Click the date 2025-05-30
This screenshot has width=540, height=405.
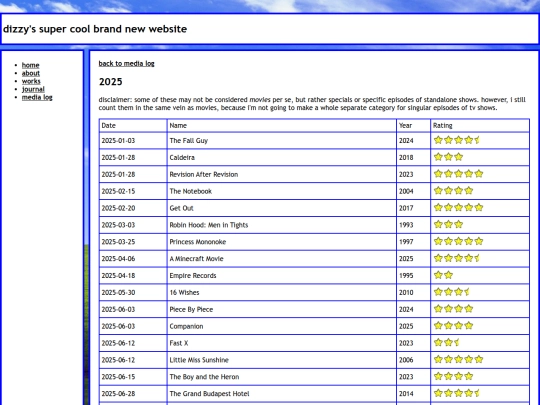pos(118,292)
